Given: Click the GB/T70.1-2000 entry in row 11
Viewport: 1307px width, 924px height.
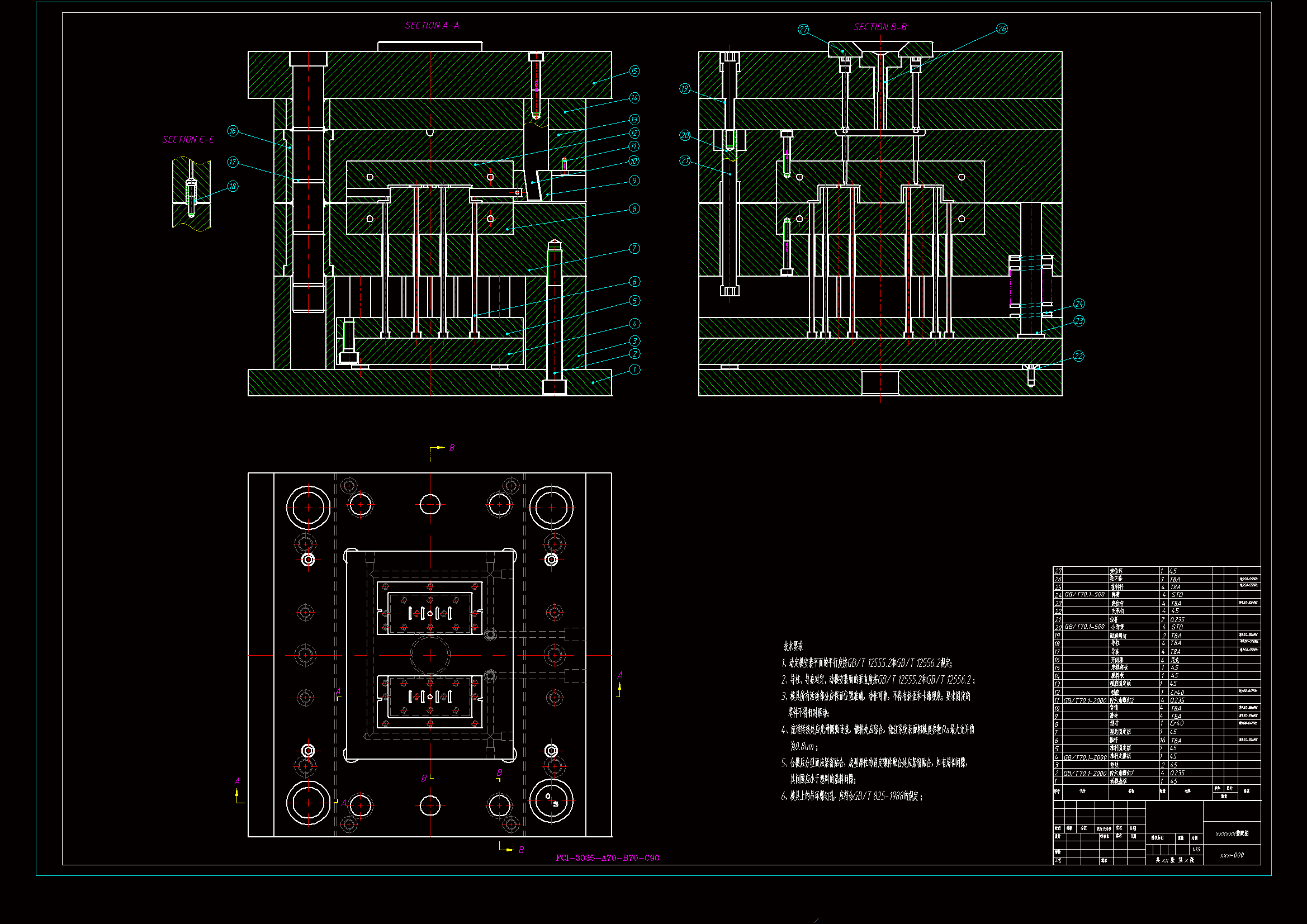Looking at the screenshot, I should (1085, 701).
